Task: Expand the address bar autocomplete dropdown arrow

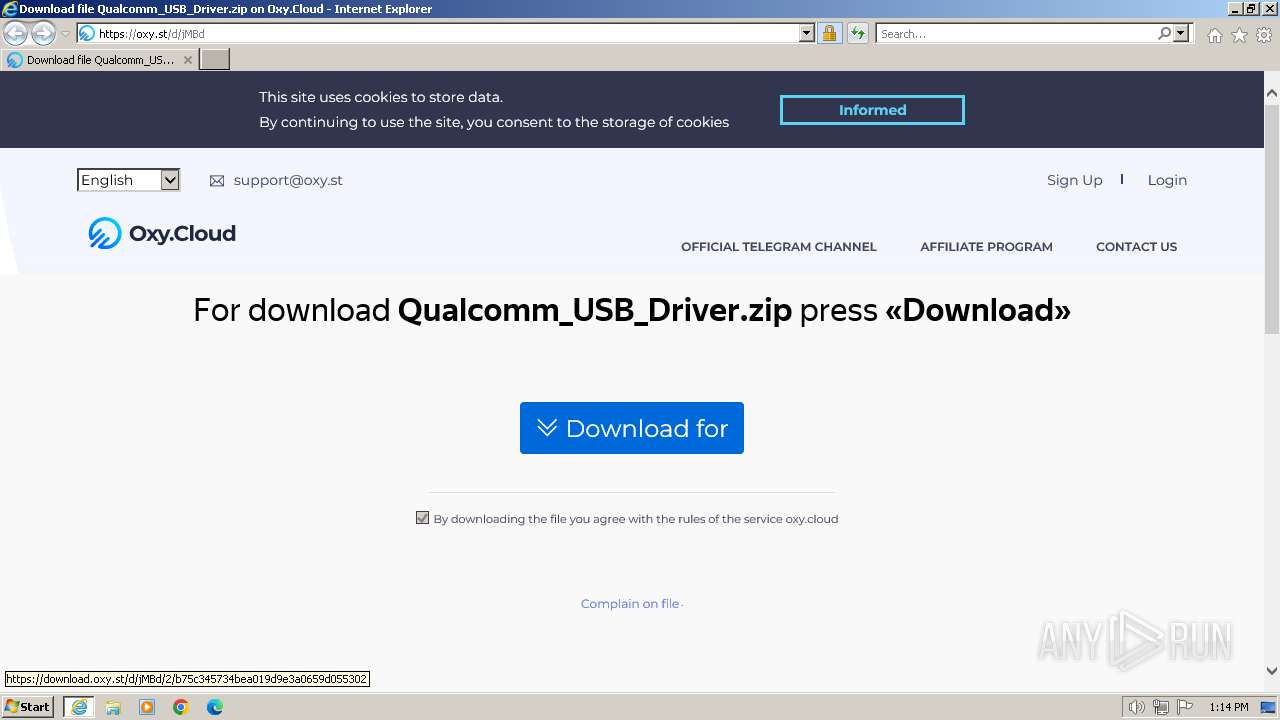Action: (807, 33)
